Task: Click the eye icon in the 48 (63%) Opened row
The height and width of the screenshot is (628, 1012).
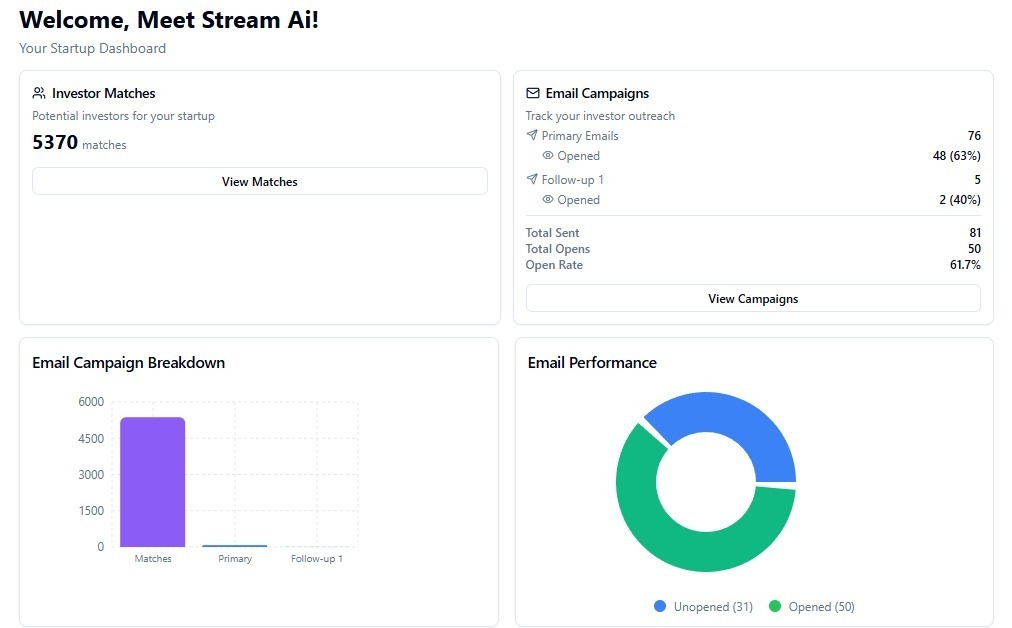Action: pos(547,155)
